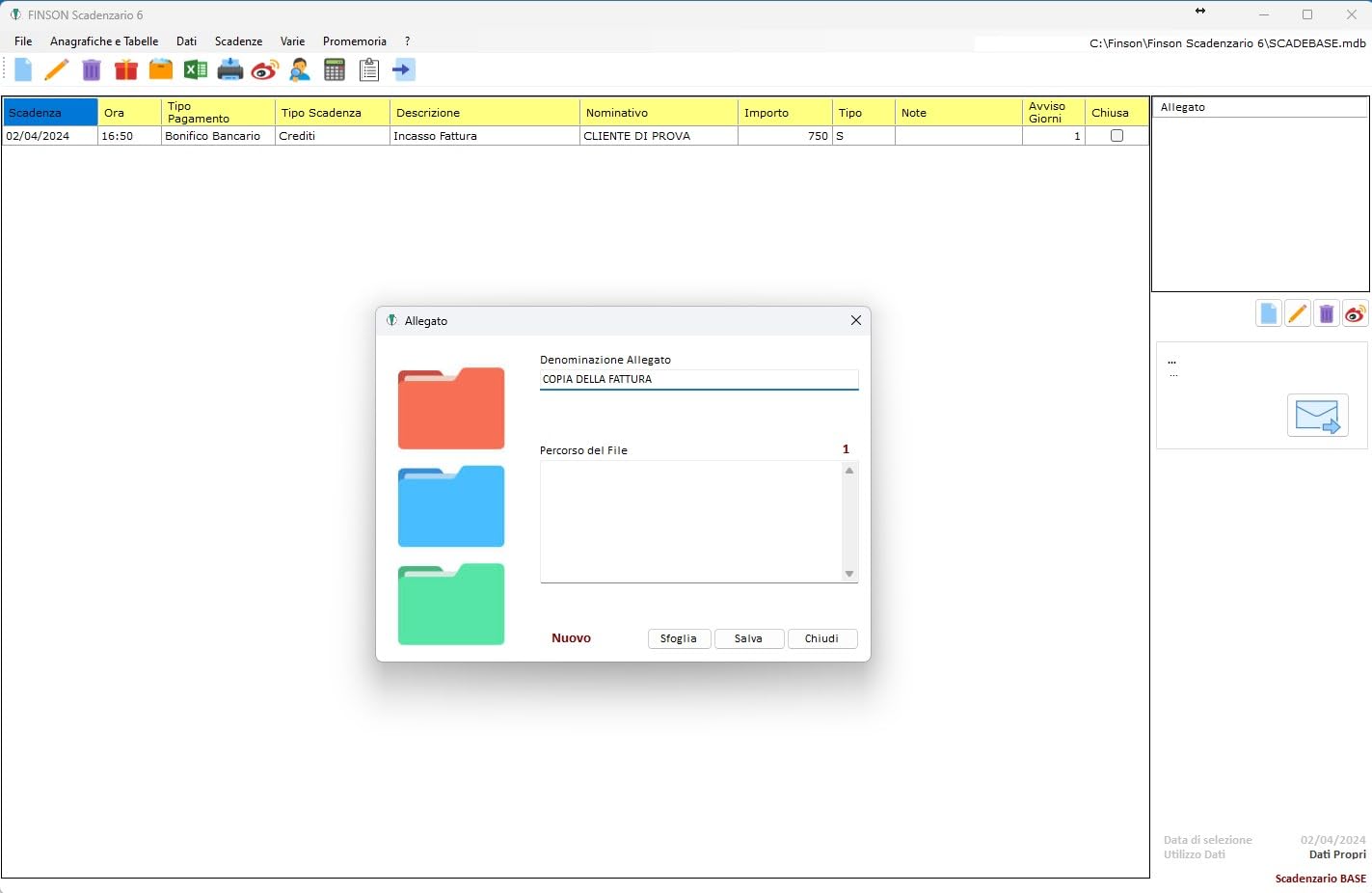Viewport: 1372px width, 893px height.
Task: Select the Crediti cell
Action: tap(333, 136)
